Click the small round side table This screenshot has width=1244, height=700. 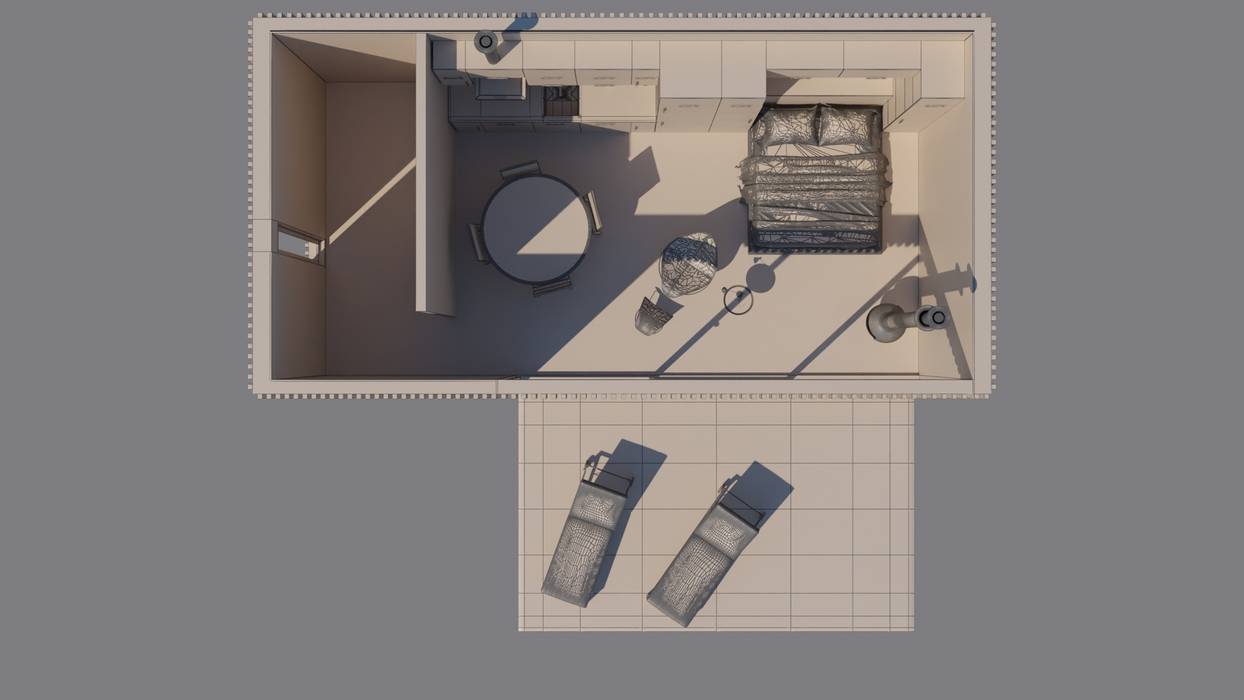click(x=737, y=298)
